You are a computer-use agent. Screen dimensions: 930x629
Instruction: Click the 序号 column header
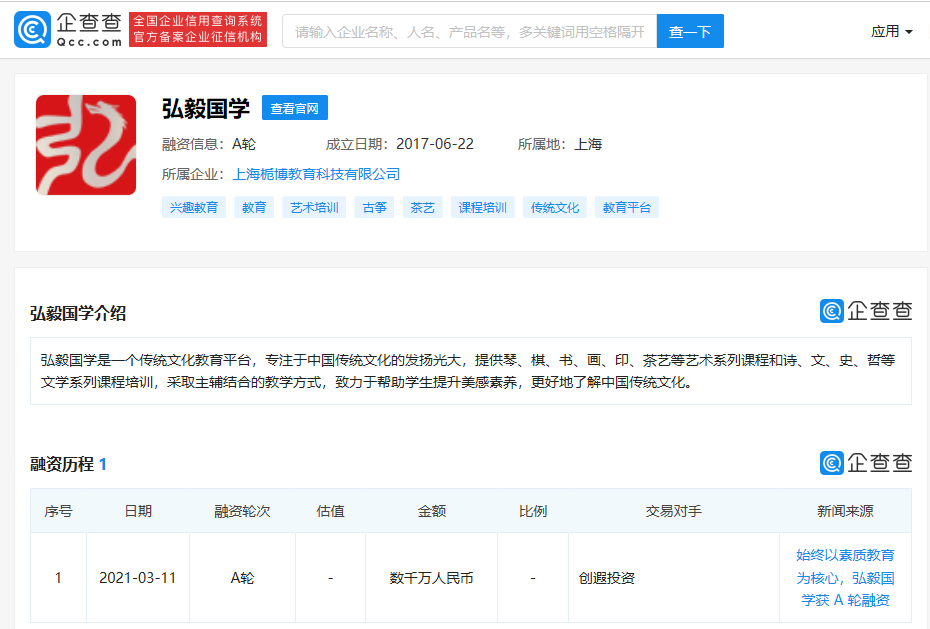click(x=58, y=511)
